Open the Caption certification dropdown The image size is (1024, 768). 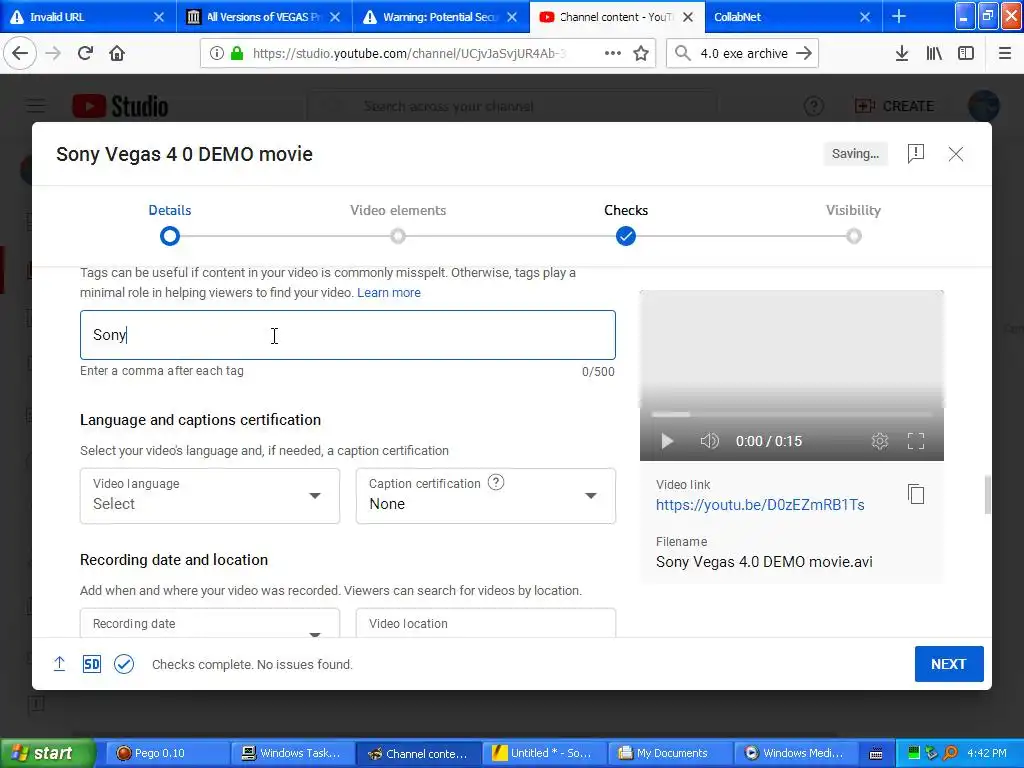485,496
